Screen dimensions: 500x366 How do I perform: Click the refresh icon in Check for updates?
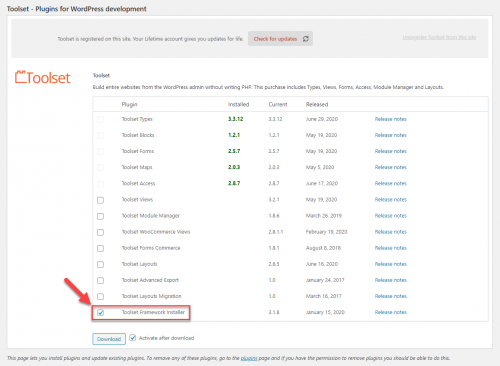pos(306,39)
